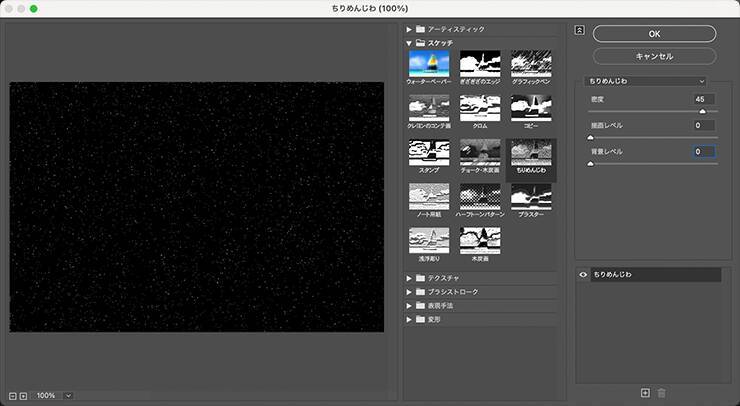The height and width of the screenshot is (406, 740).
Task: Apply the ハーフトーンパターン filter thumbnail
Action: (480, 197)
